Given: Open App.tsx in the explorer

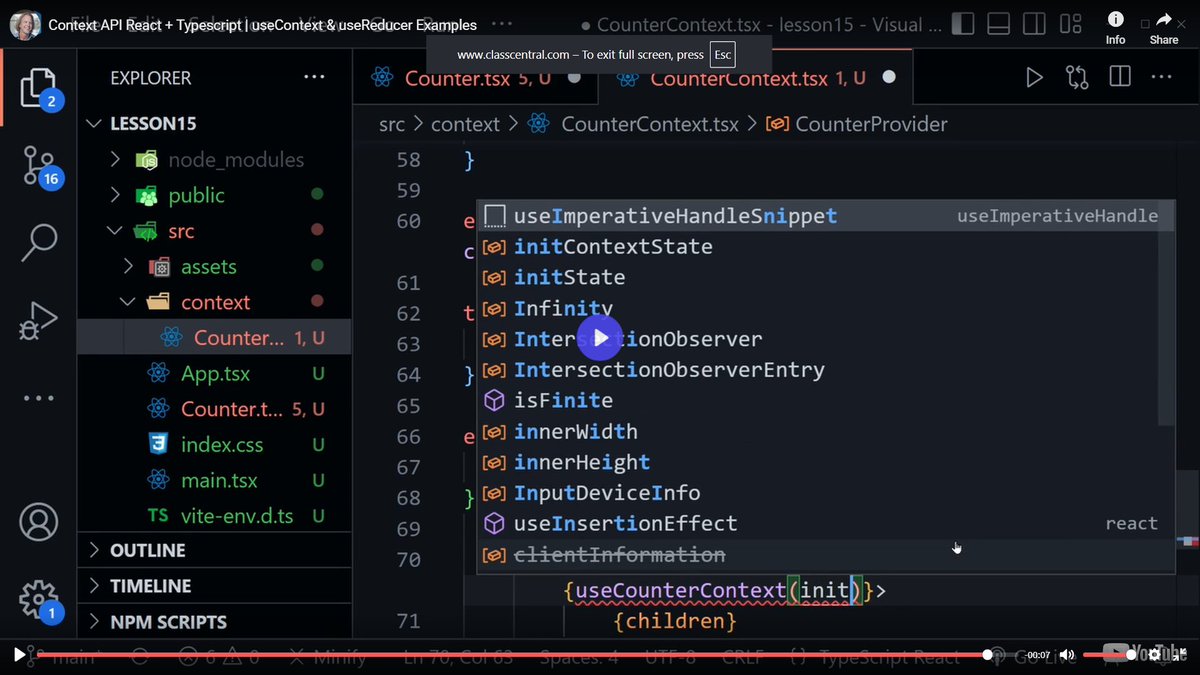Looking at the screenshot, I should click(x=214, y=374).
